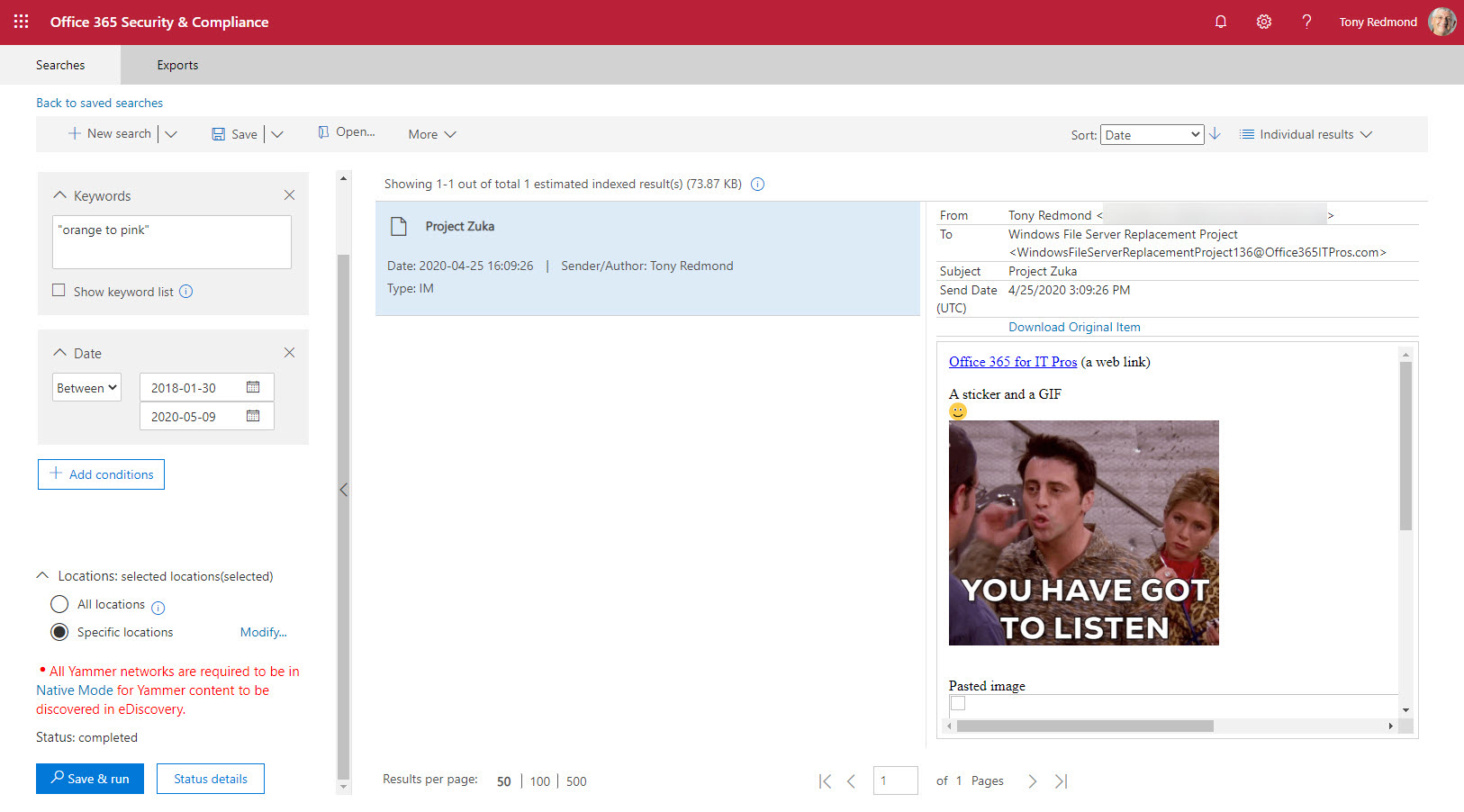Remove the Keywords condition

[289, 195]
